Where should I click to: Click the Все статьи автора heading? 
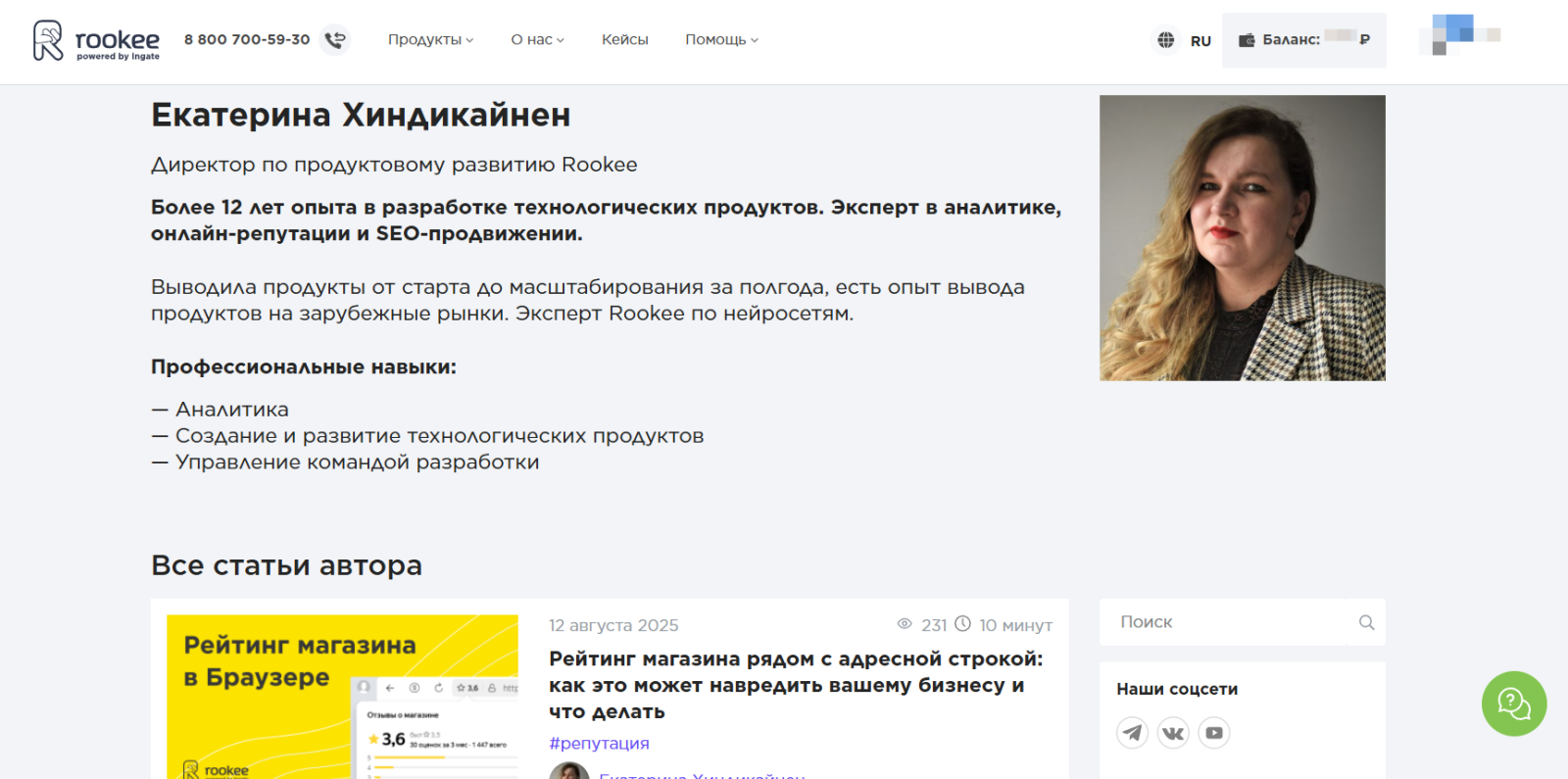(x=286, y=565)
